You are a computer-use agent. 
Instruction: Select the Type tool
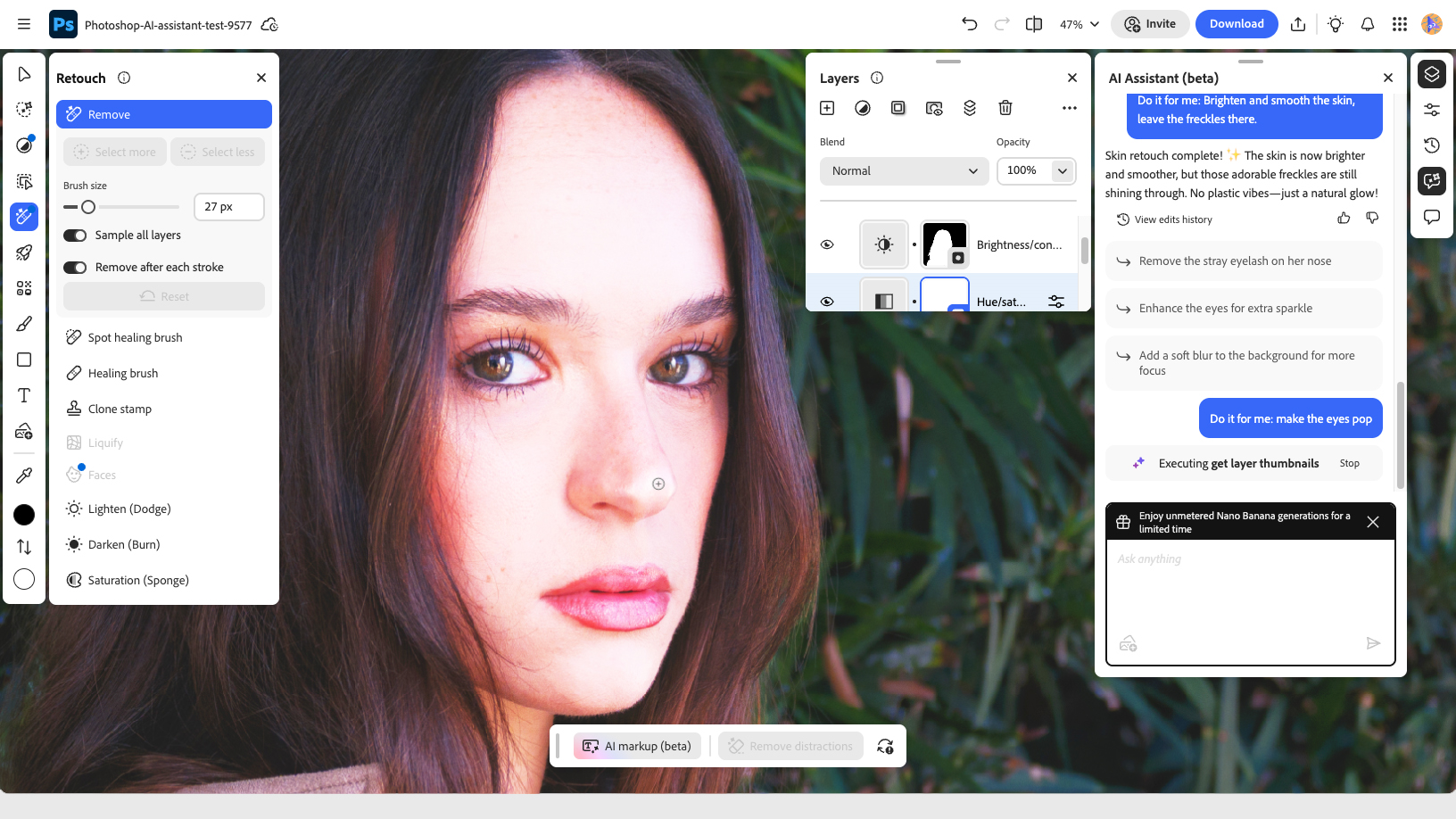24,395
